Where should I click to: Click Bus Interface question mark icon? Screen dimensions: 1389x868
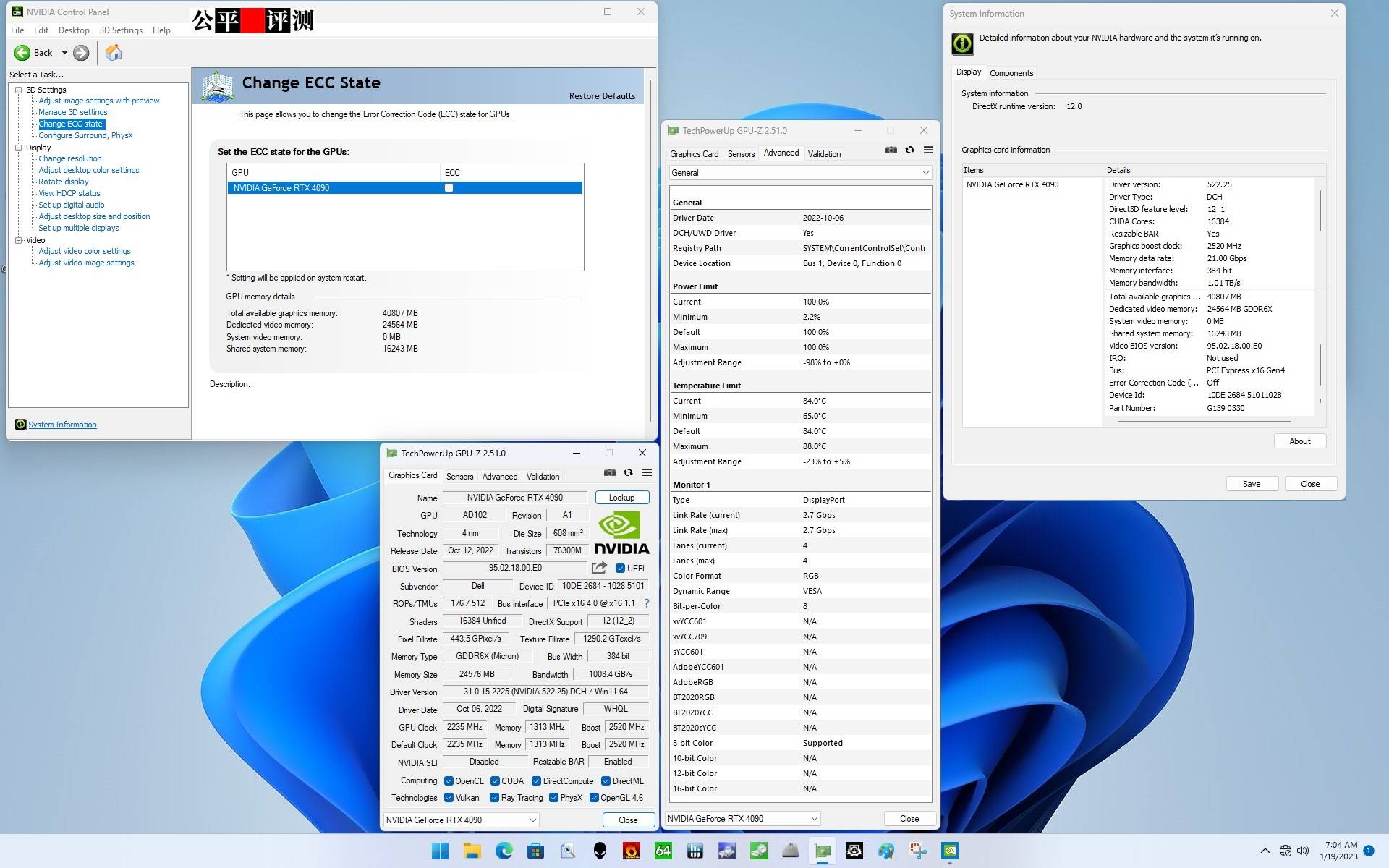click(646, 603)
